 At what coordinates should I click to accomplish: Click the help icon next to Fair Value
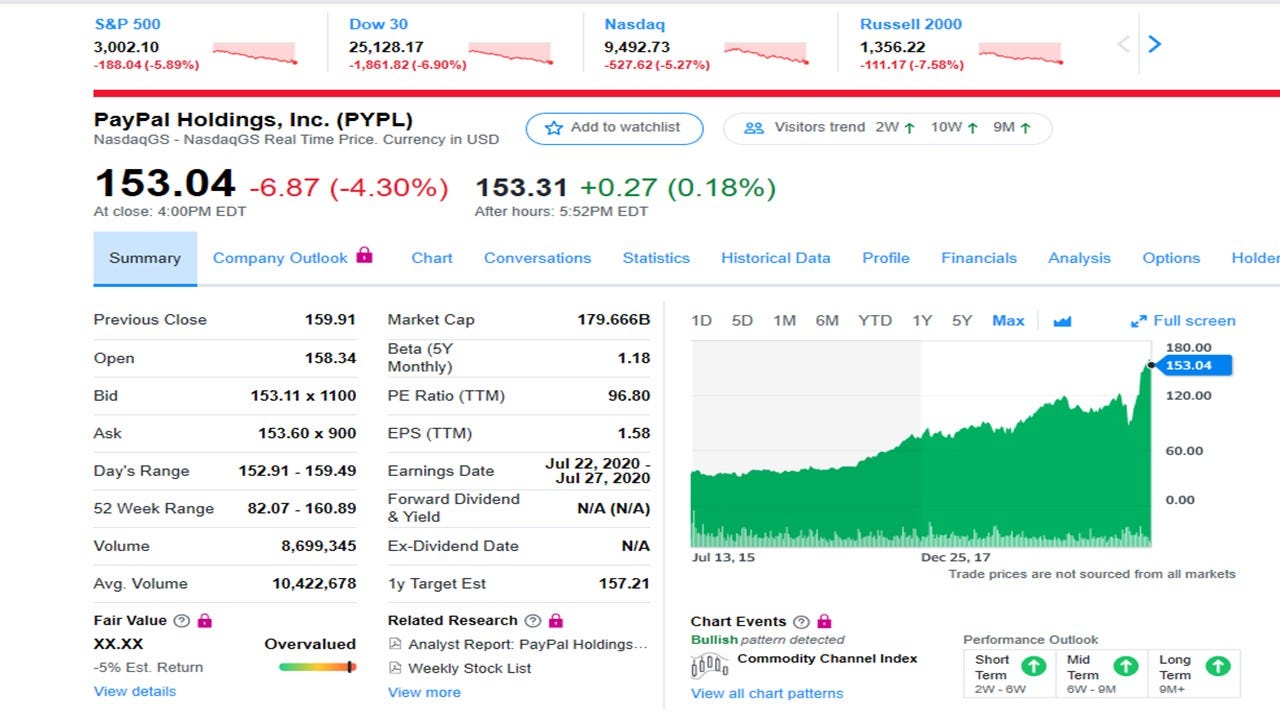[181, 620]
